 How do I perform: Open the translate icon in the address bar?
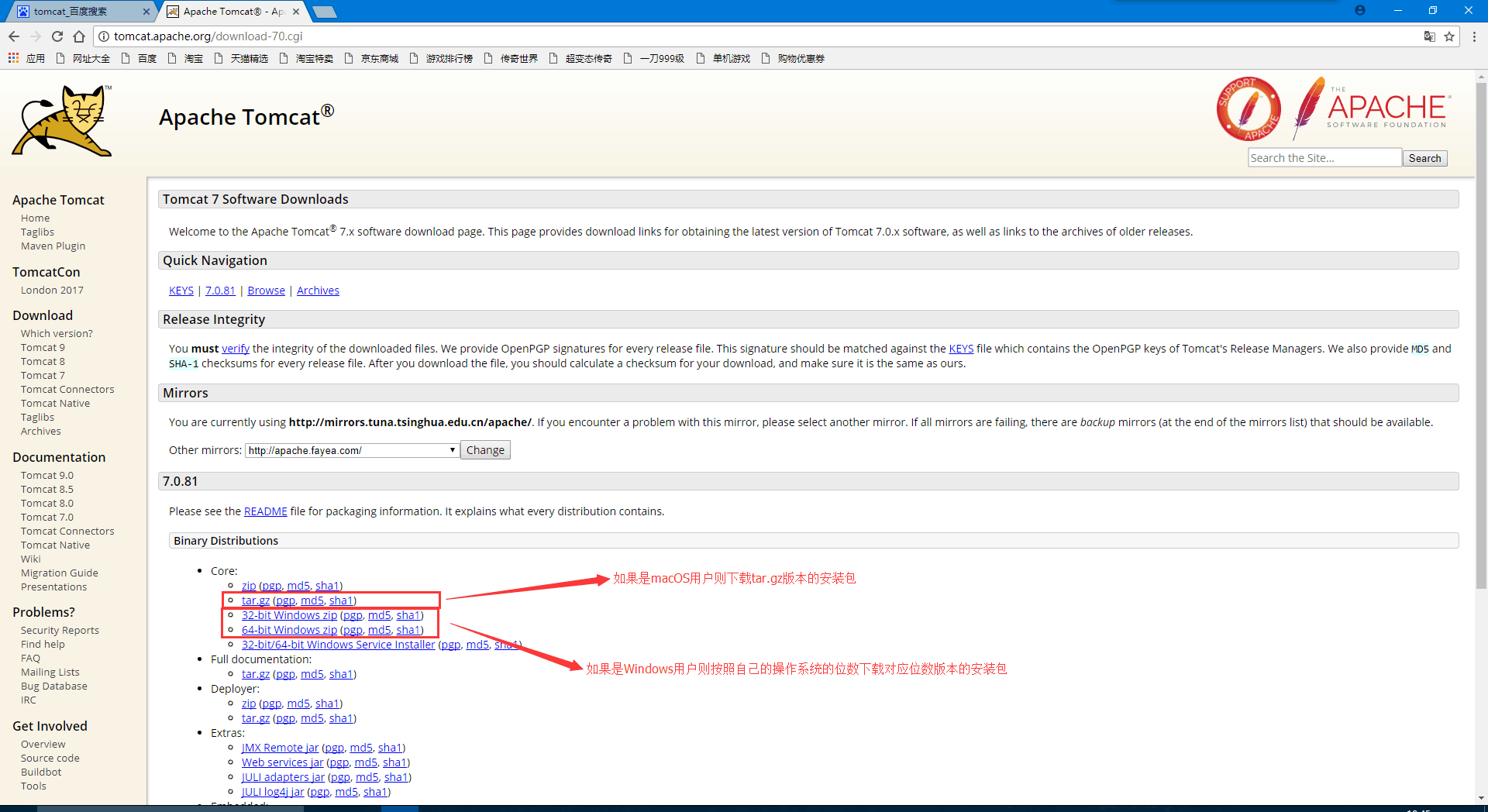coord(1430,36)
